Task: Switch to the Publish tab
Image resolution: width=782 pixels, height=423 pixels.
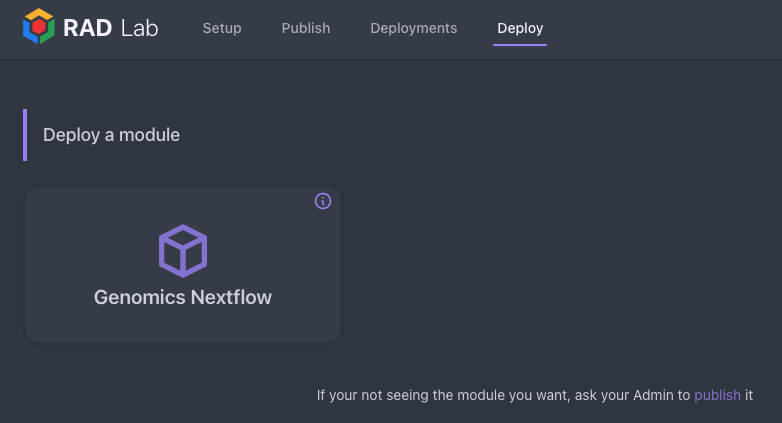Action: click(x=306, y=28)
